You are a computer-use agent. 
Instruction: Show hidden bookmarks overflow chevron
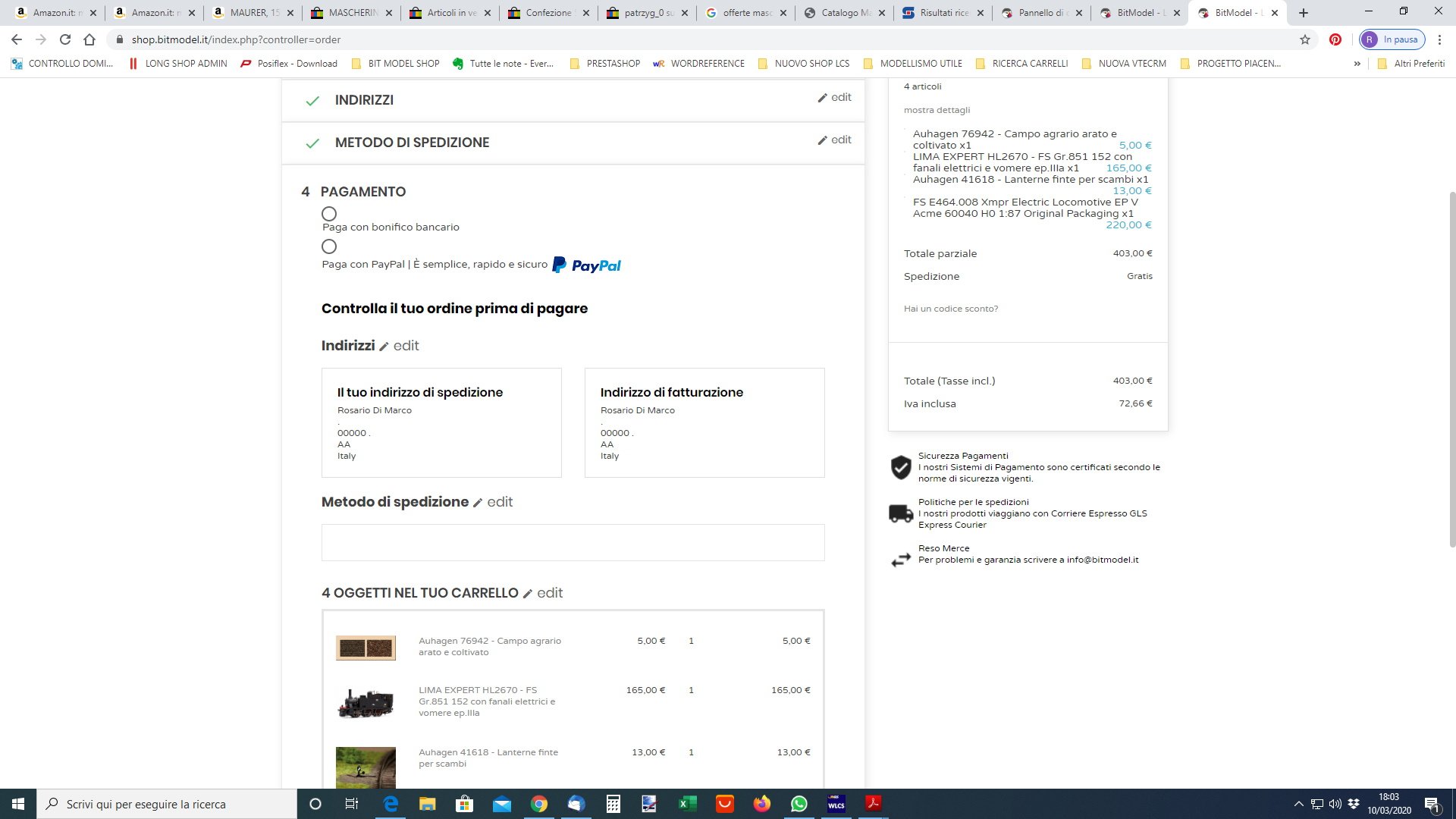(1357, 64)
